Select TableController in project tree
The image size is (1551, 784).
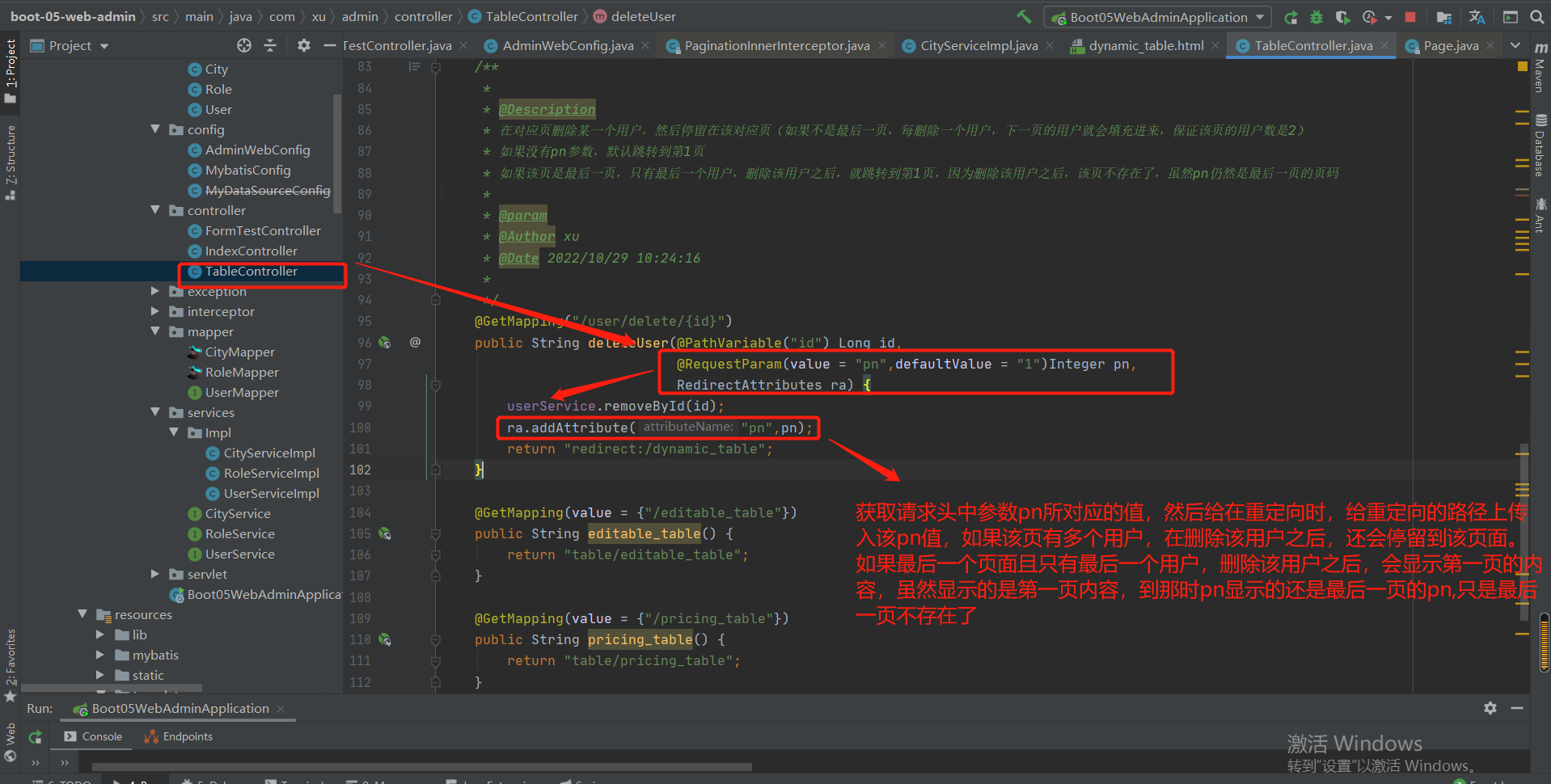pyautogui.click(x=251, y=272)
